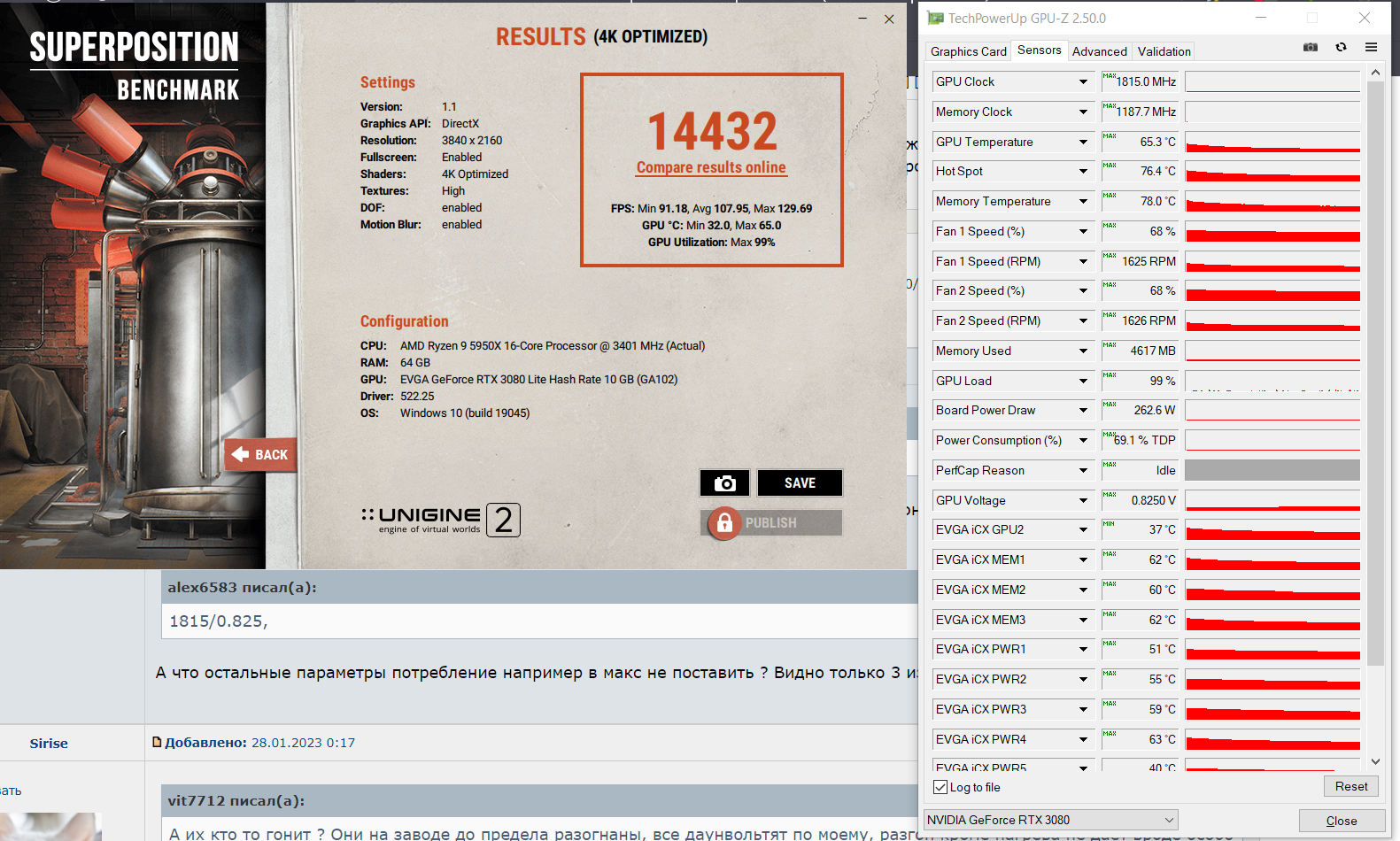Close the Superposition results window
1400x841 pixels.
coord(889,19)
